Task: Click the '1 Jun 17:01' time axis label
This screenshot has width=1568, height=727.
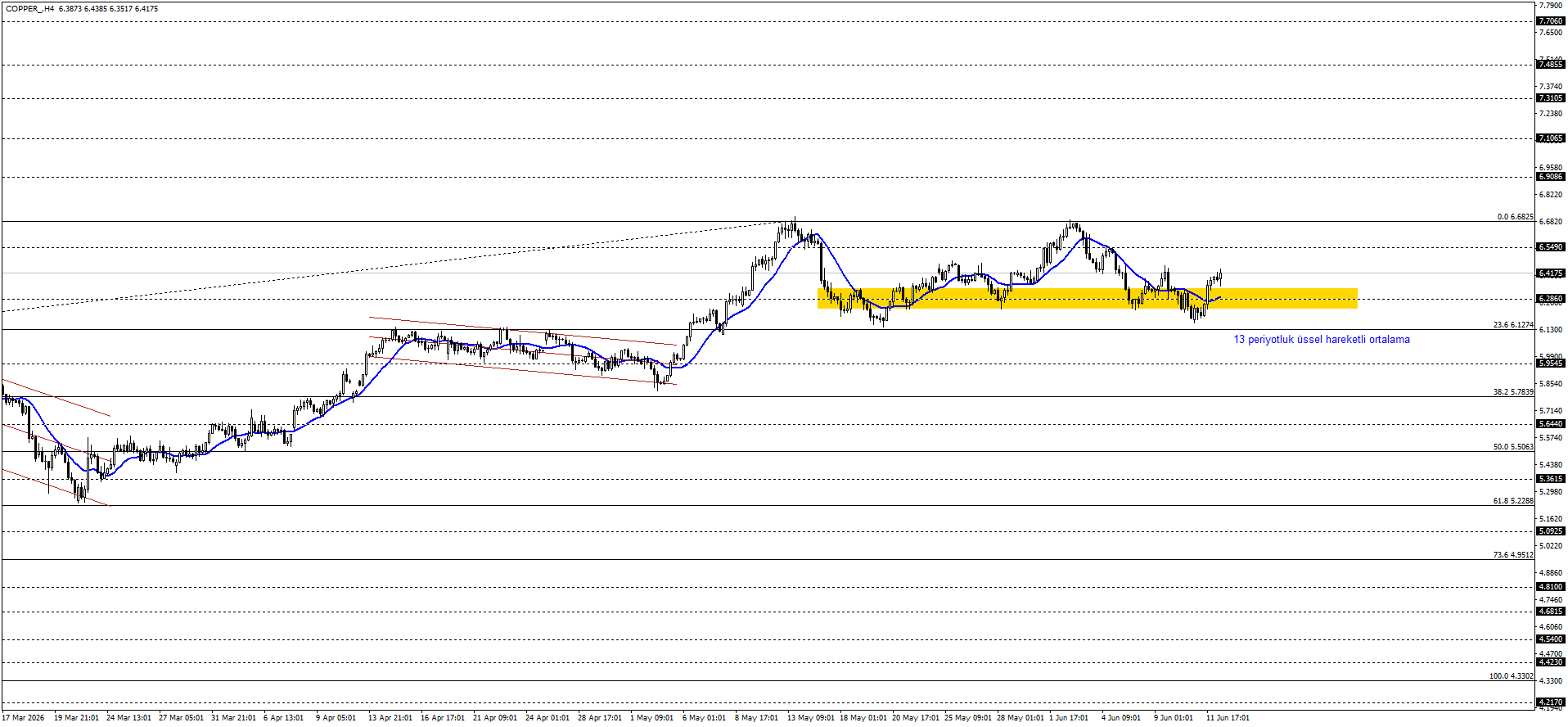Action: [x=1069, y=718]
